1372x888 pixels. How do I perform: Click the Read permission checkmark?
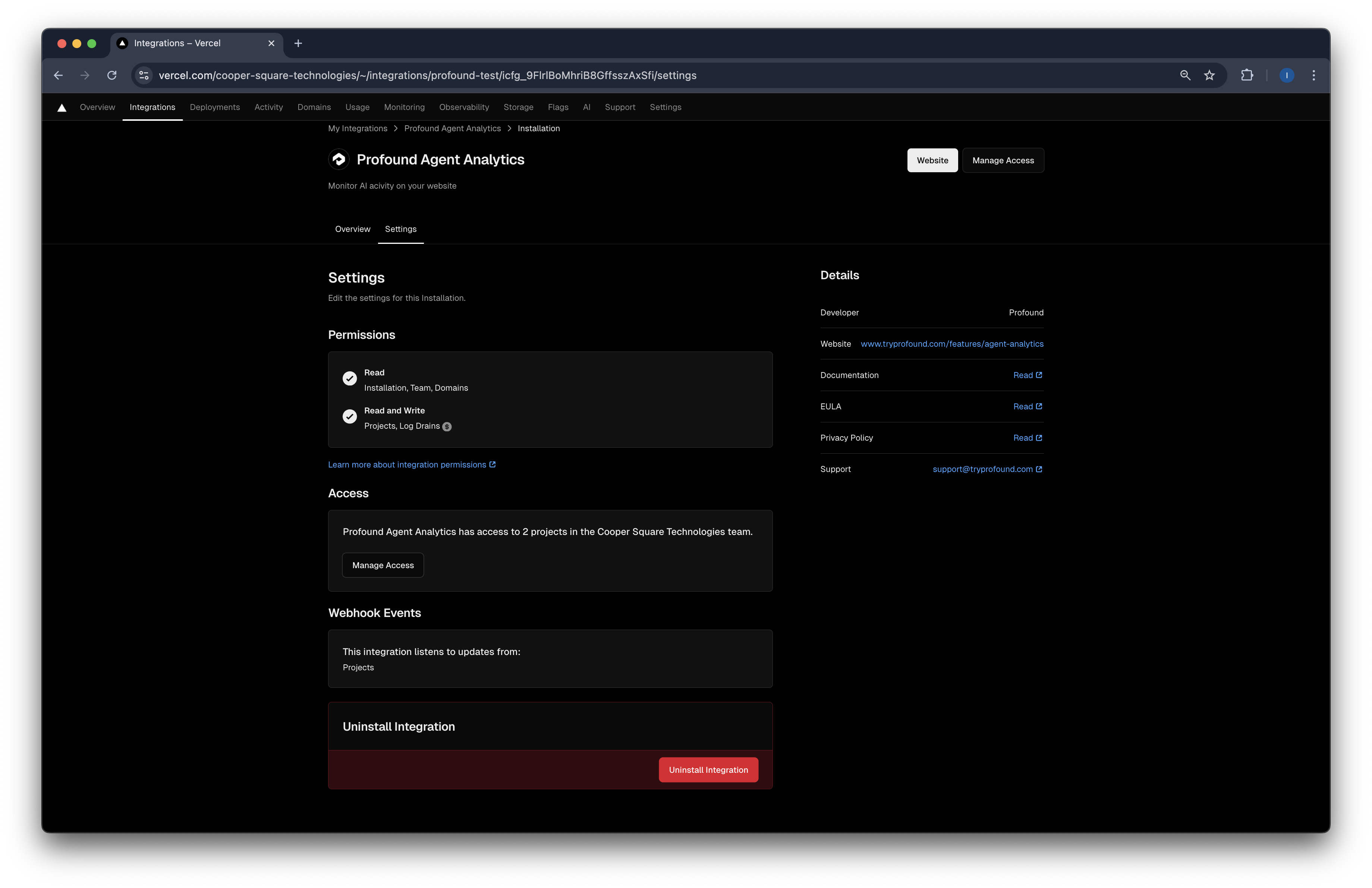(x=349, y=379)
